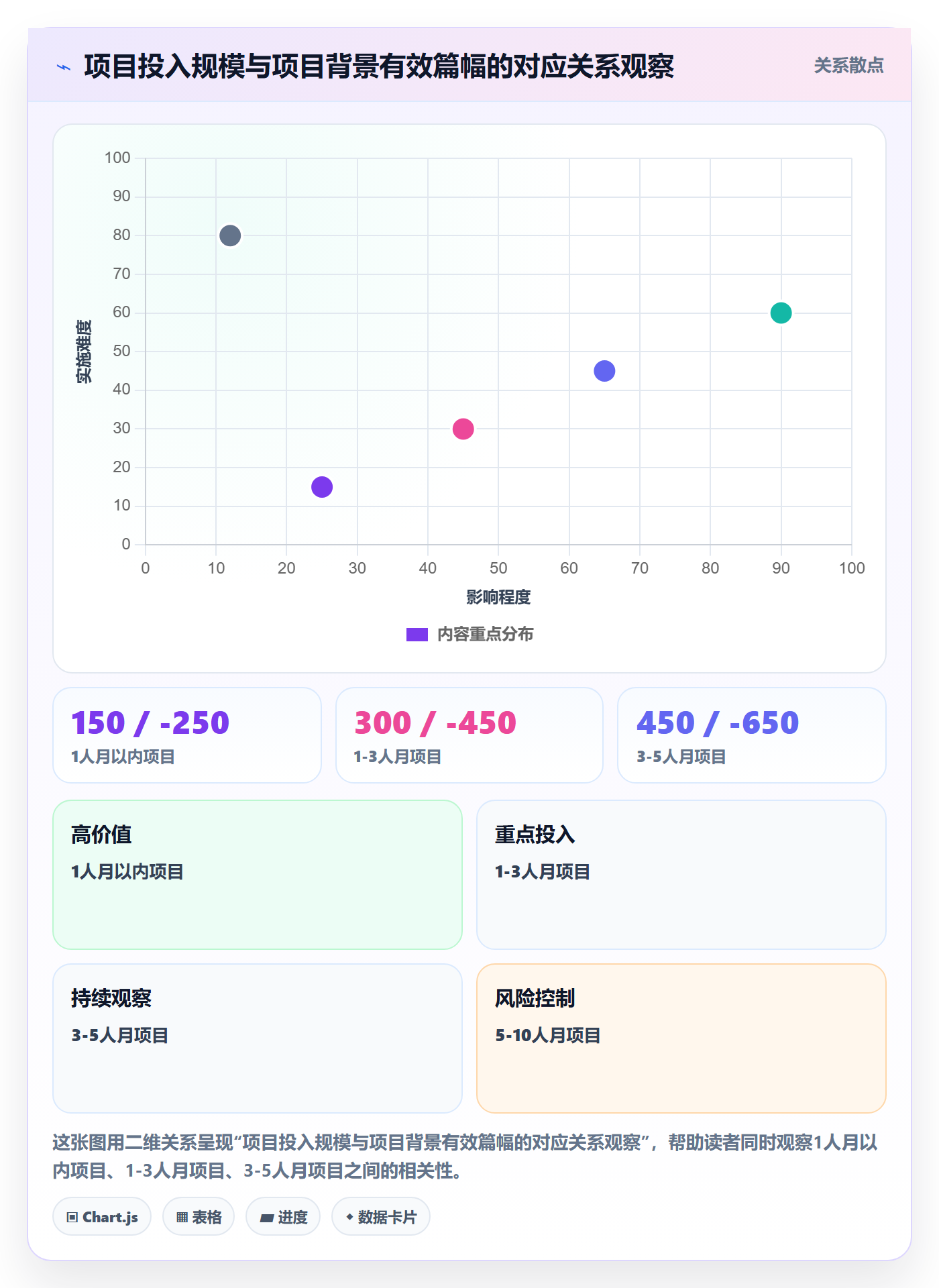This screenshot has height=1288, width=939.
Task: Click the 150 / -250 stat value
Action: (x=150, y=723)
